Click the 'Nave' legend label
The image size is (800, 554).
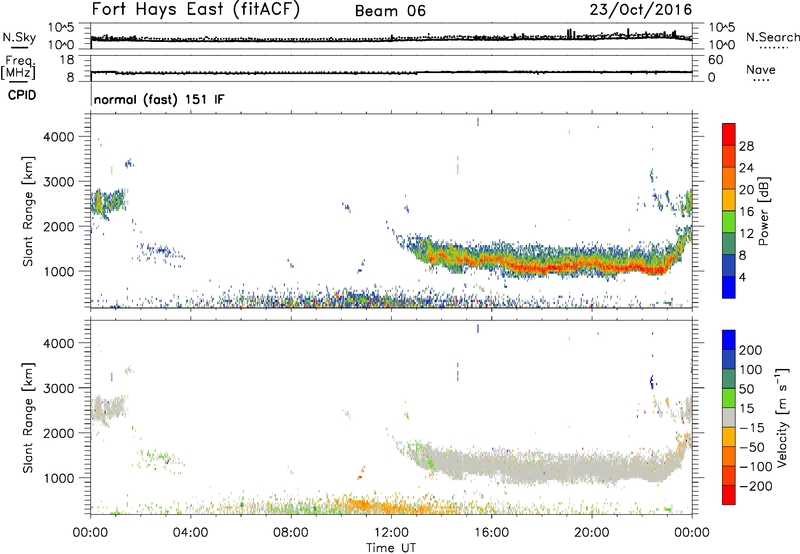pos(761,70)
